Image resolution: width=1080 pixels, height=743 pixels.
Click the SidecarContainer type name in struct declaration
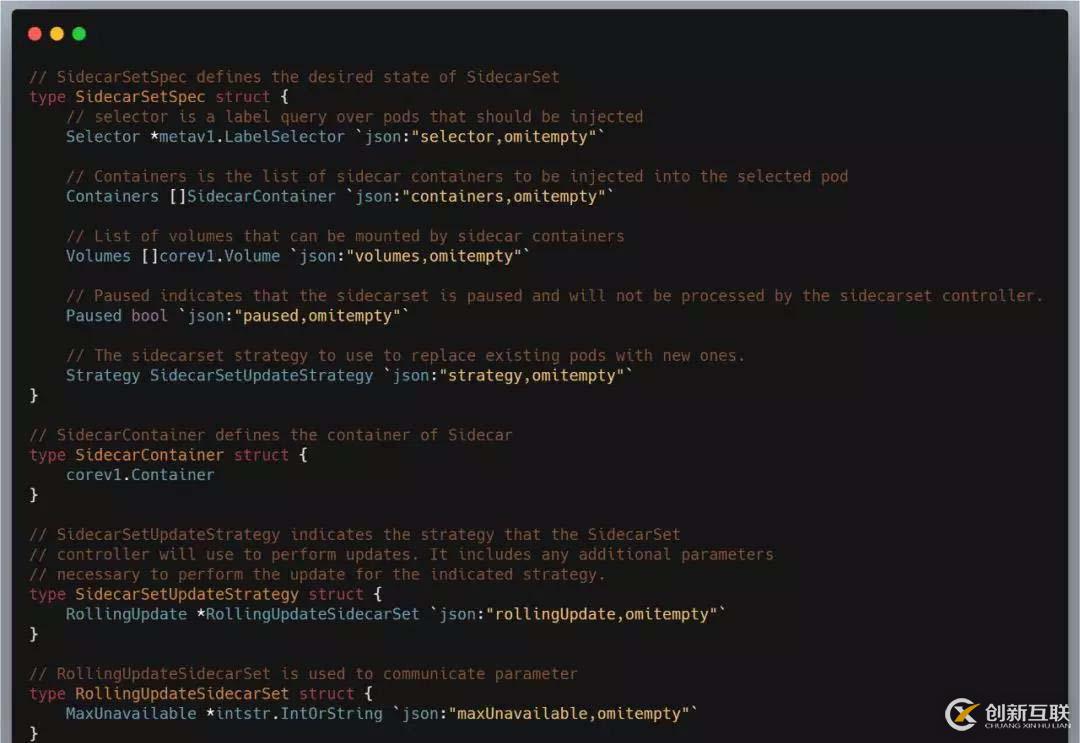(x=150, y=455)
